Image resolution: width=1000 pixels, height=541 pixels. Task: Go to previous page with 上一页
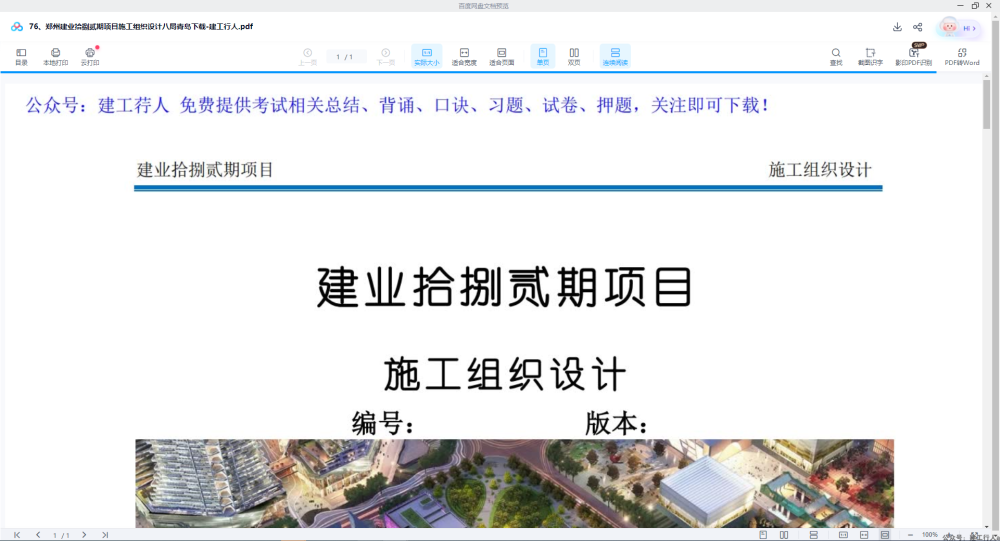pyautogui.click(x=307, y=56)
